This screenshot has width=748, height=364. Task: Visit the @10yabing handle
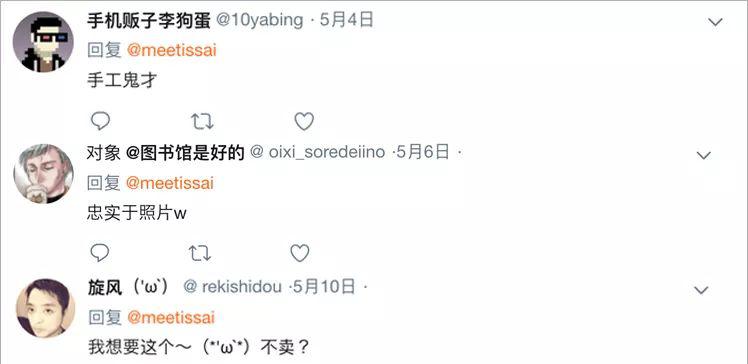260,21
